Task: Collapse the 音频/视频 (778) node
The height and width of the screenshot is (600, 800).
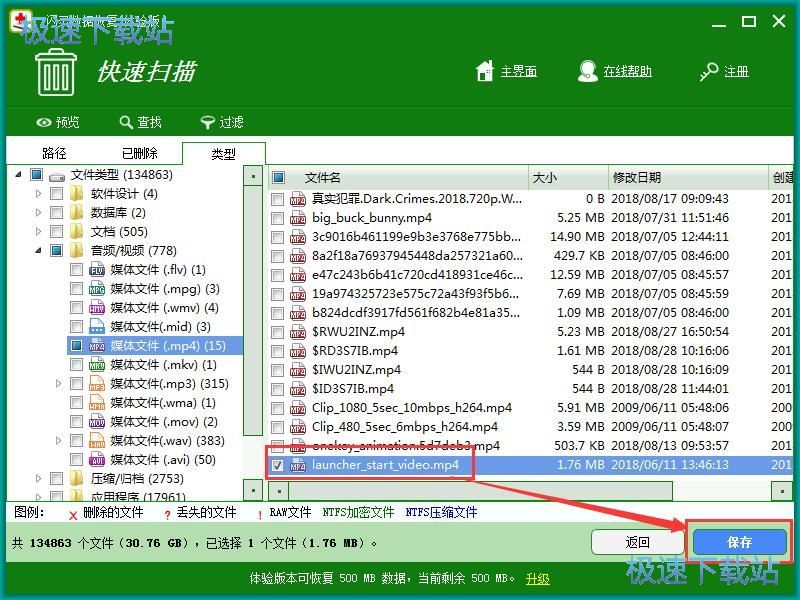Action: click(38, 251)
